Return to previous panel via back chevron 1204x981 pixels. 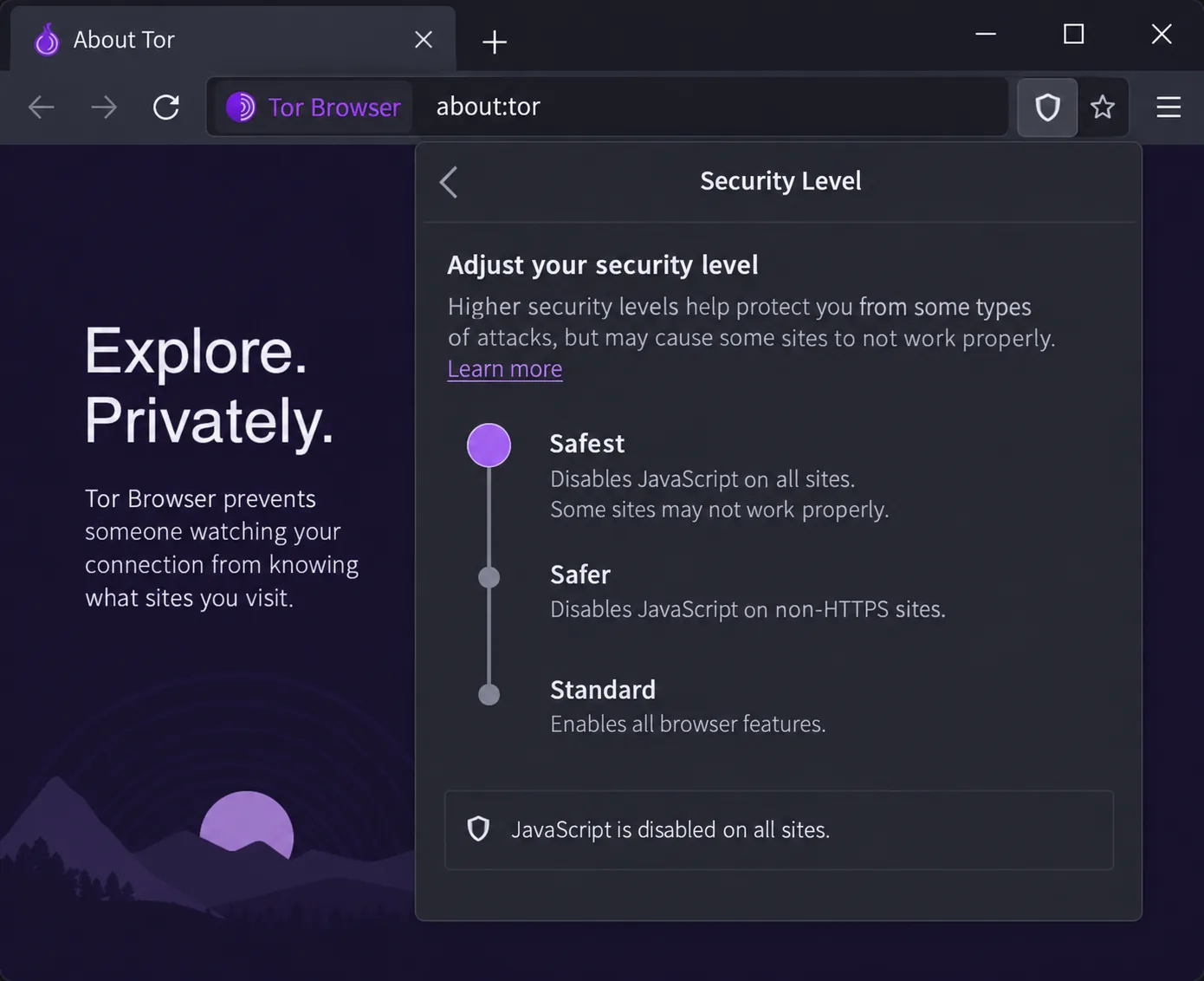(449, 182)
